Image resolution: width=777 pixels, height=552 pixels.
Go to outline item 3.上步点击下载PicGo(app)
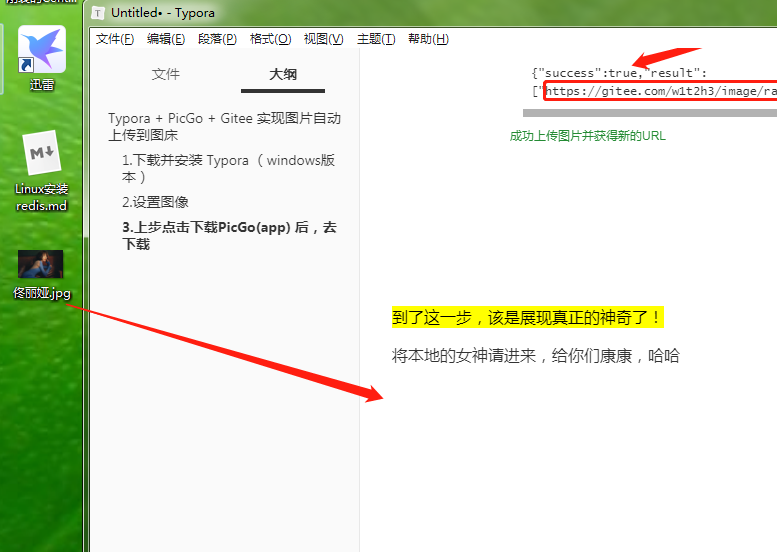(229, 235)
